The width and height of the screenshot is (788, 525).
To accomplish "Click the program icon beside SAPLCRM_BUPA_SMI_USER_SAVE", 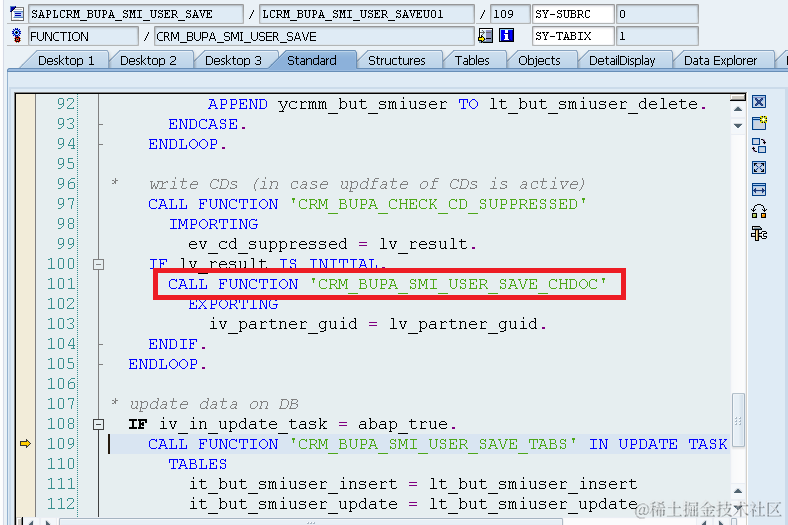I will [x=17, y=14].
